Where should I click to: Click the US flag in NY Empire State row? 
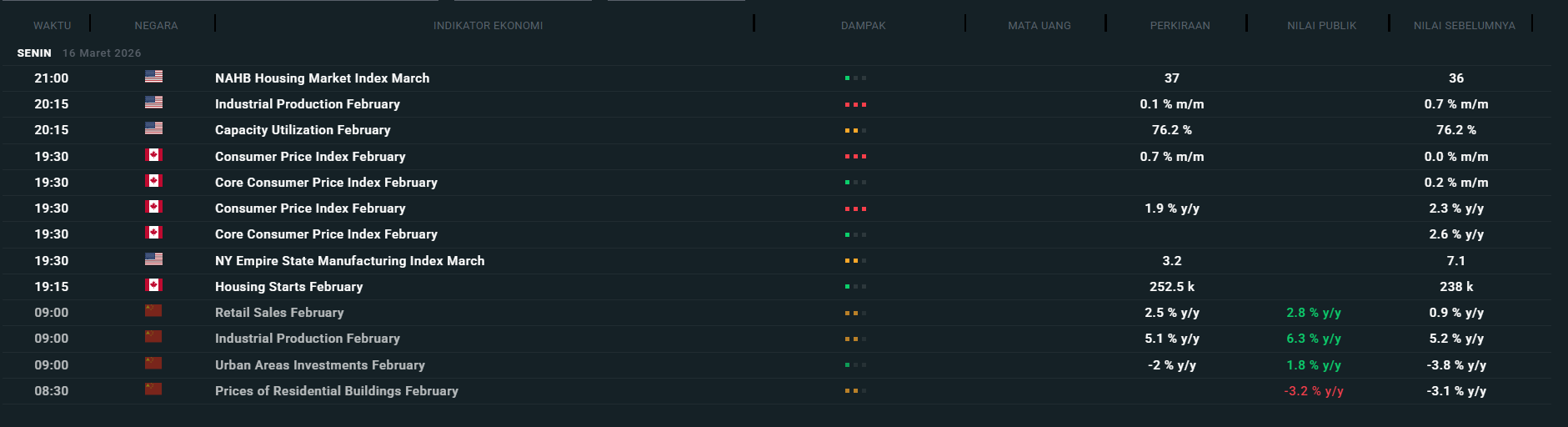click(153, 259)
